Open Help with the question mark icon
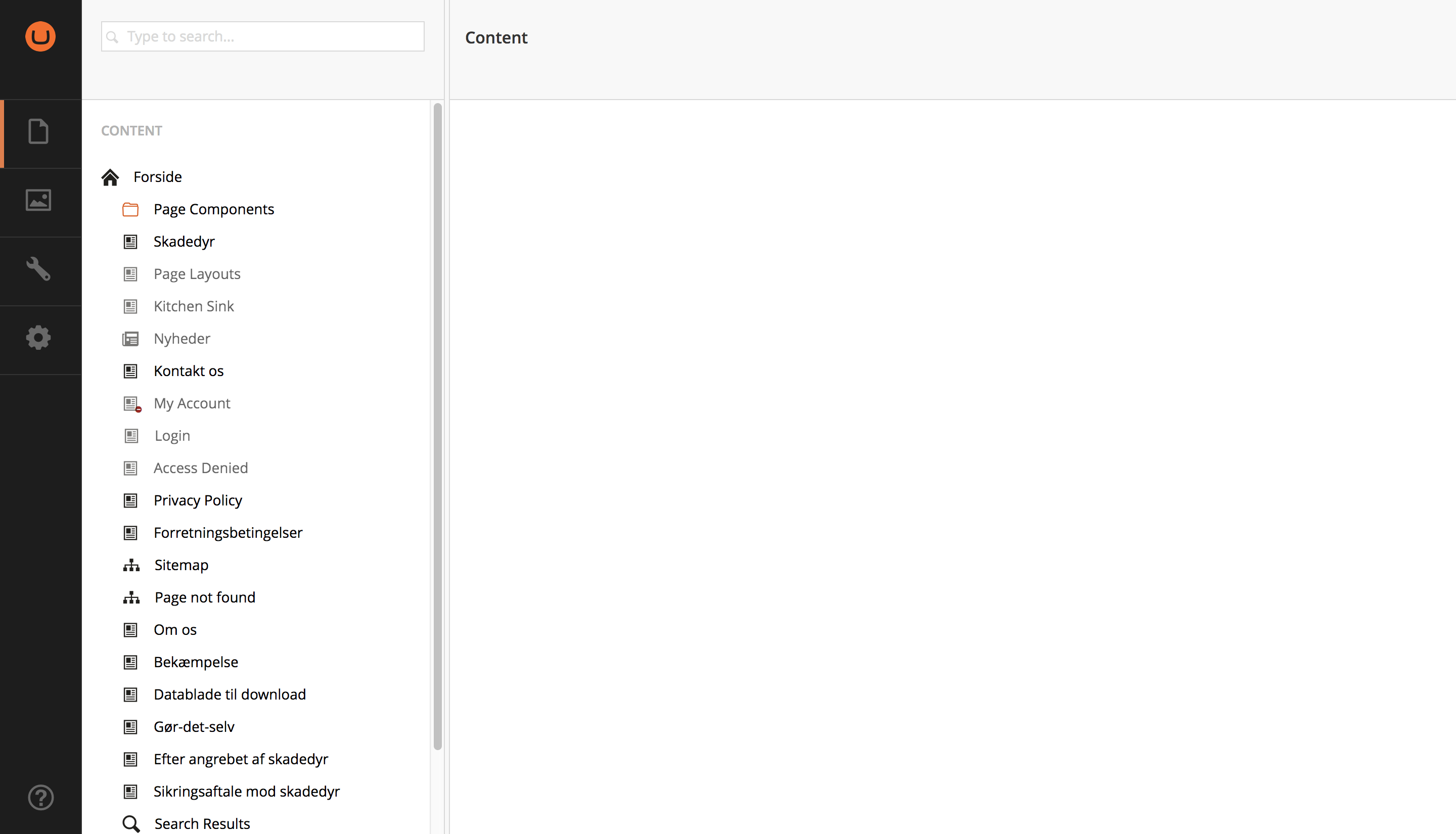1456x834 pixels. pyautogui.click(x=39, y=797)
